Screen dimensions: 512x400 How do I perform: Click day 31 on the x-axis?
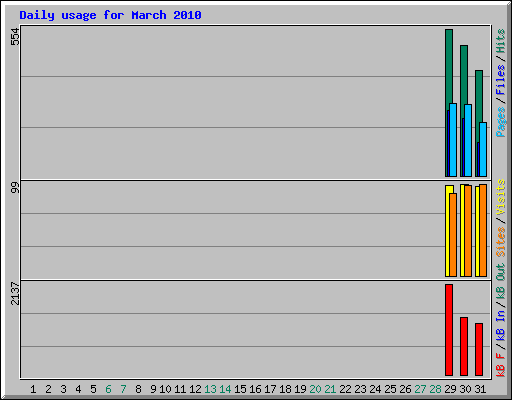click(480, 389)
